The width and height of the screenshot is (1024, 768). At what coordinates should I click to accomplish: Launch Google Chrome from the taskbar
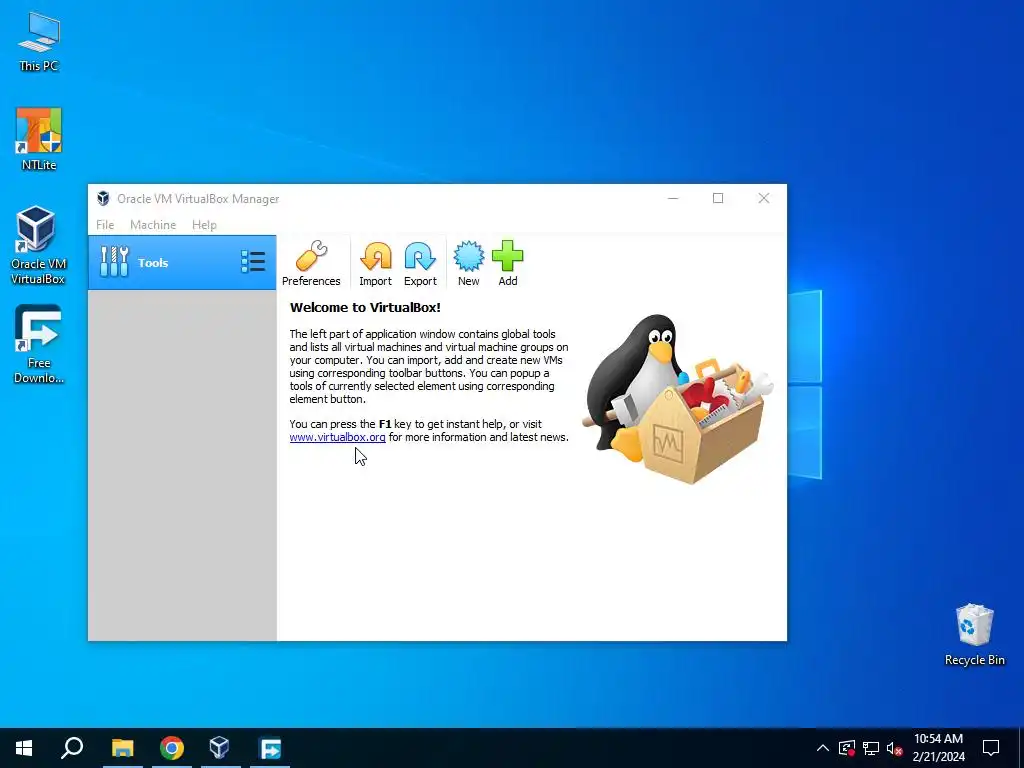(x=172, y=748)
